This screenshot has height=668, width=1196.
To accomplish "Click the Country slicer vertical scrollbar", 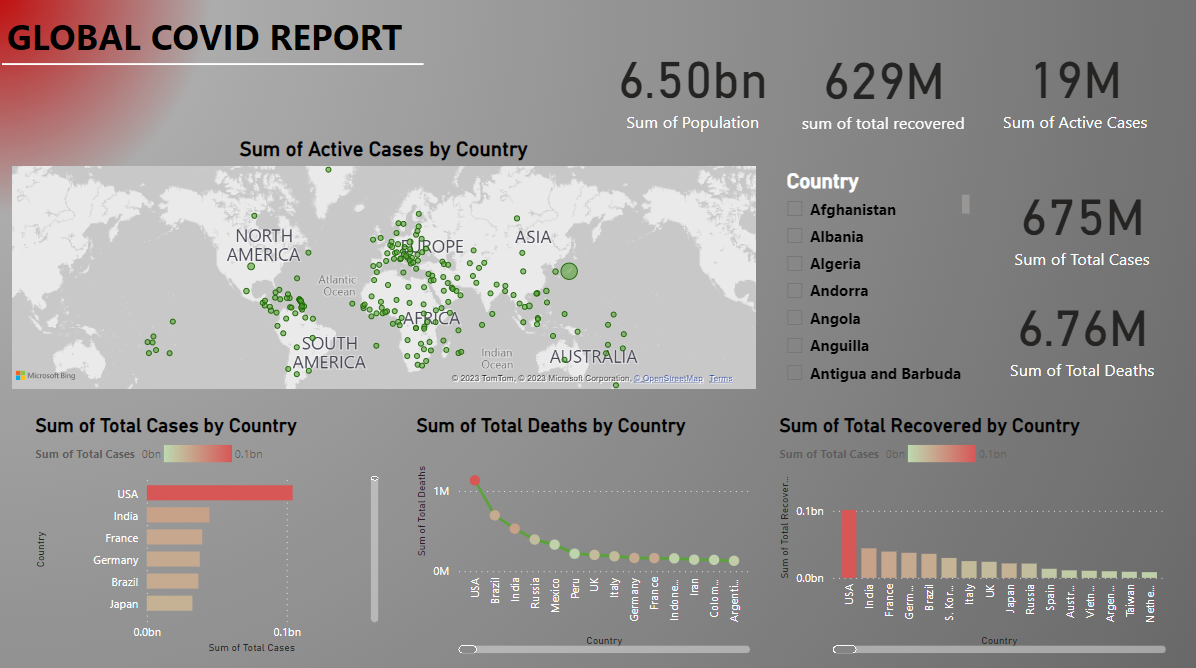I will tap(966, 204).
